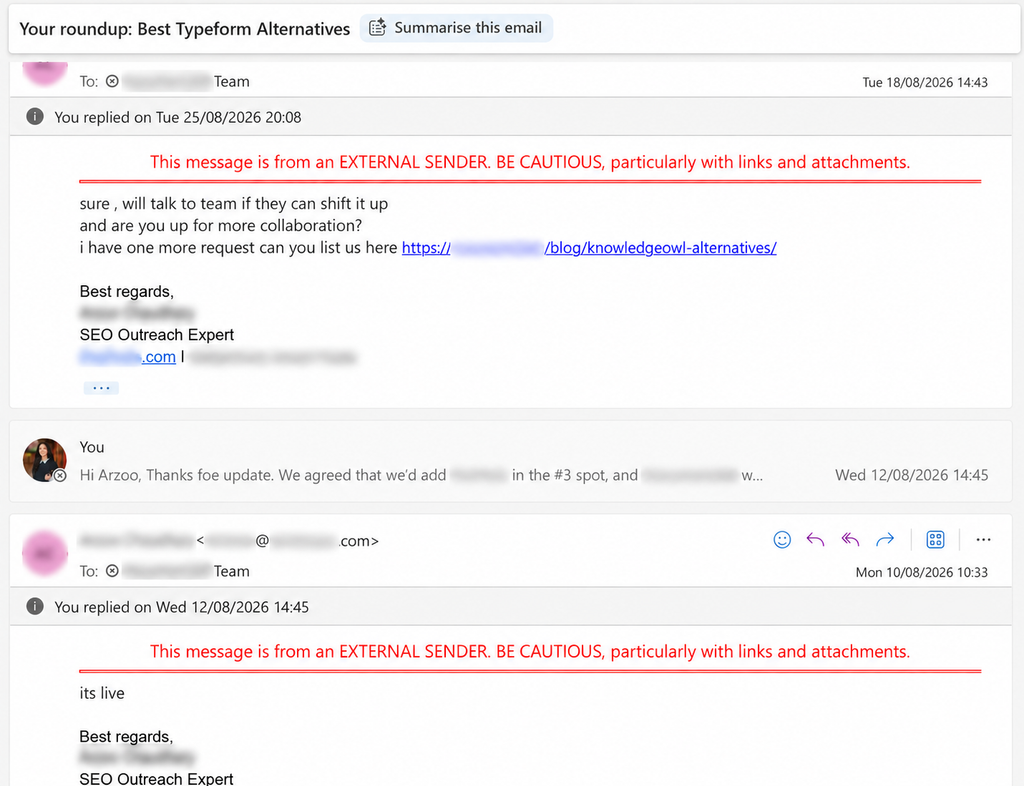
Task: Expand the collapsed message from You
Action: (511, 462)
